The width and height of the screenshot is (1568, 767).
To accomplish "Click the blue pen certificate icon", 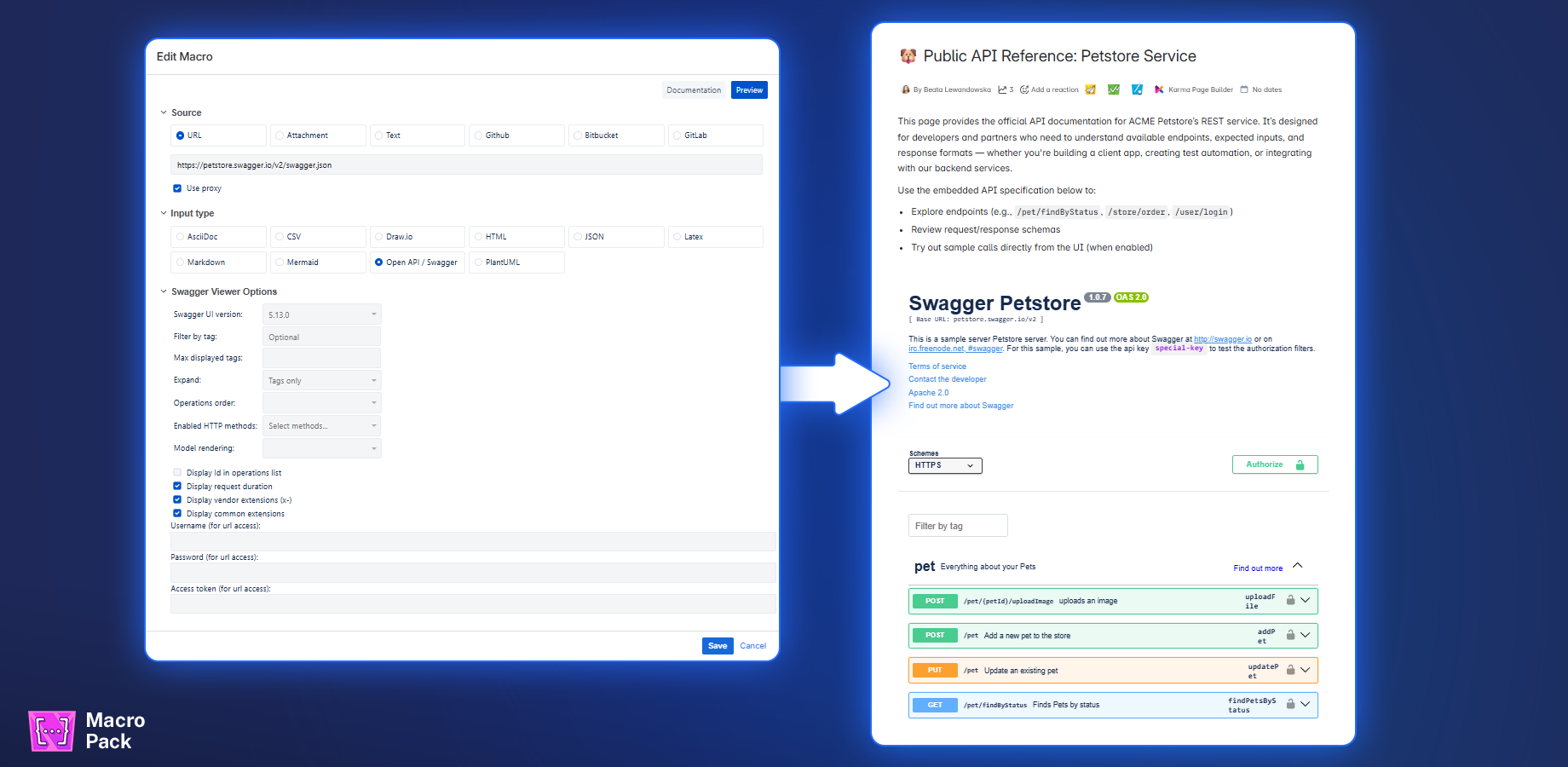I will [x=1137, y=89].
